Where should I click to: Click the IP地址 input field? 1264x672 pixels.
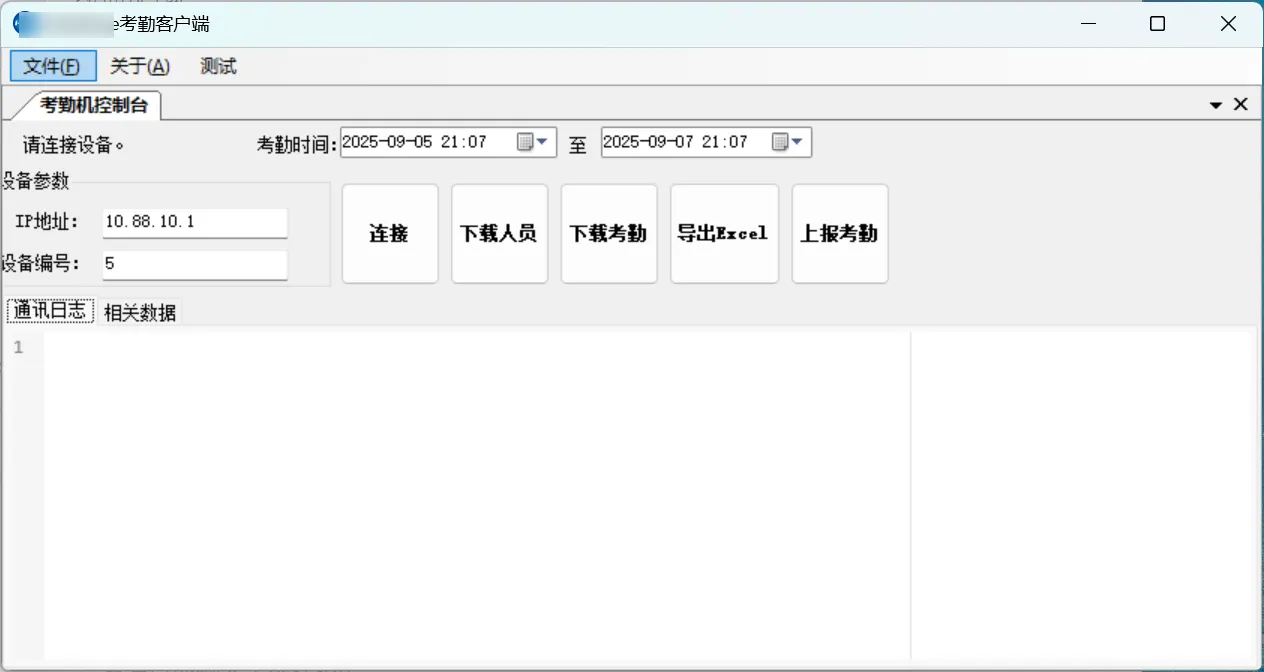(x=195, y=222)
